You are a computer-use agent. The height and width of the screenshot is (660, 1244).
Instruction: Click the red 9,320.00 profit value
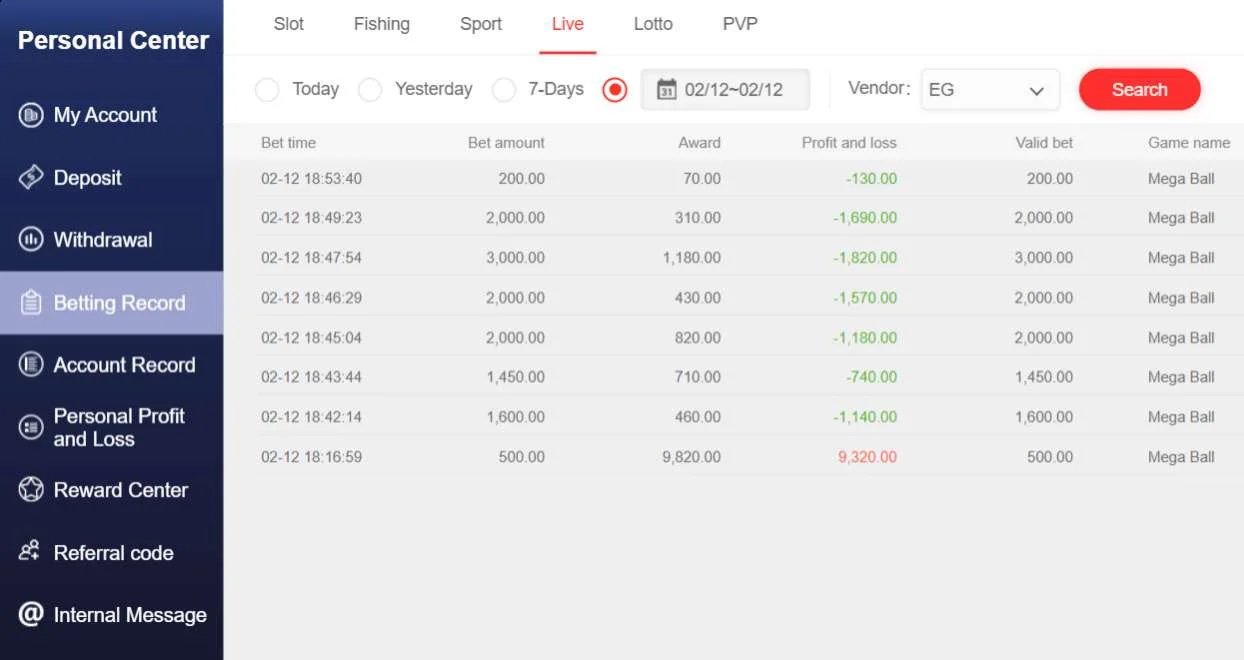(867, 457)
